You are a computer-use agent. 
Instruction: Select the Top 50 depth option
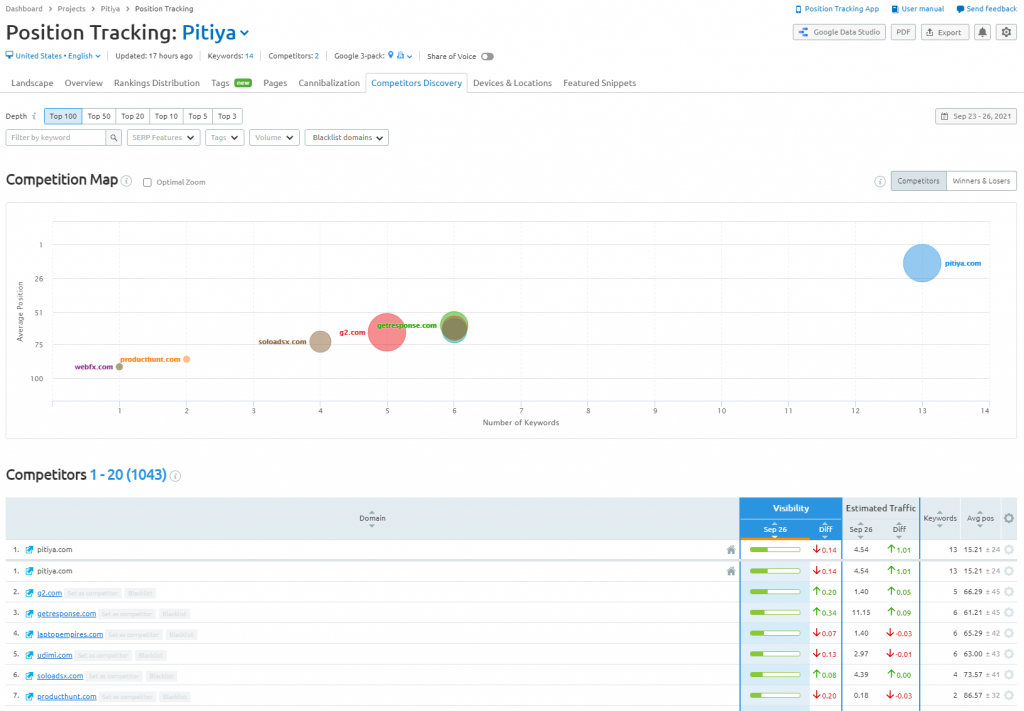click(x=99, y=116)
